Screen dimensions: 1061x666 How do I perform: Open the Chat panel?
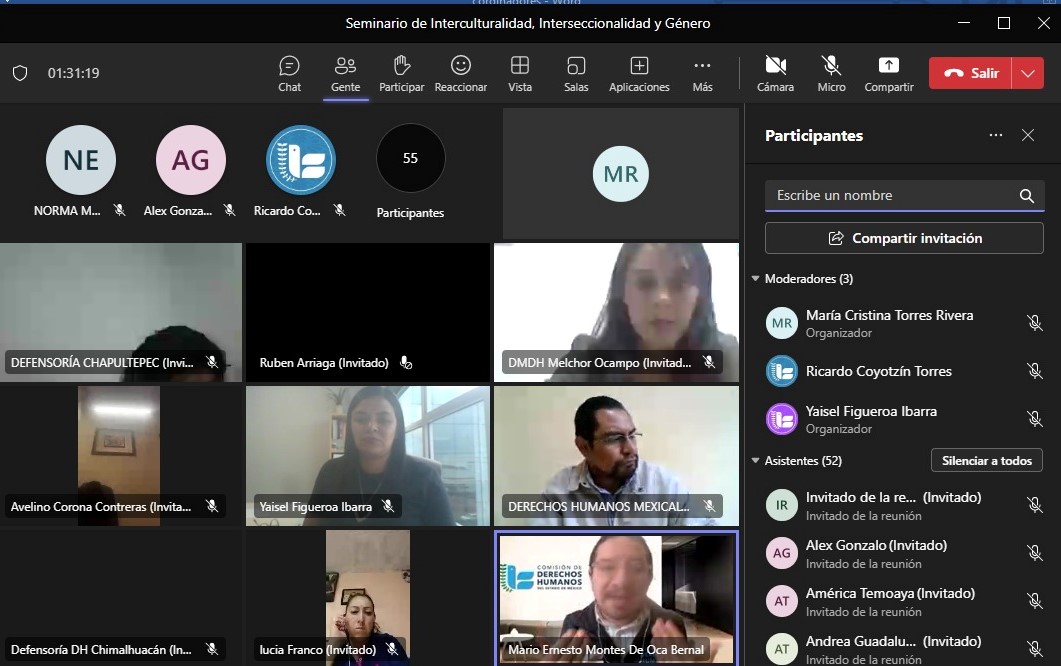click(x=289, y=74)
